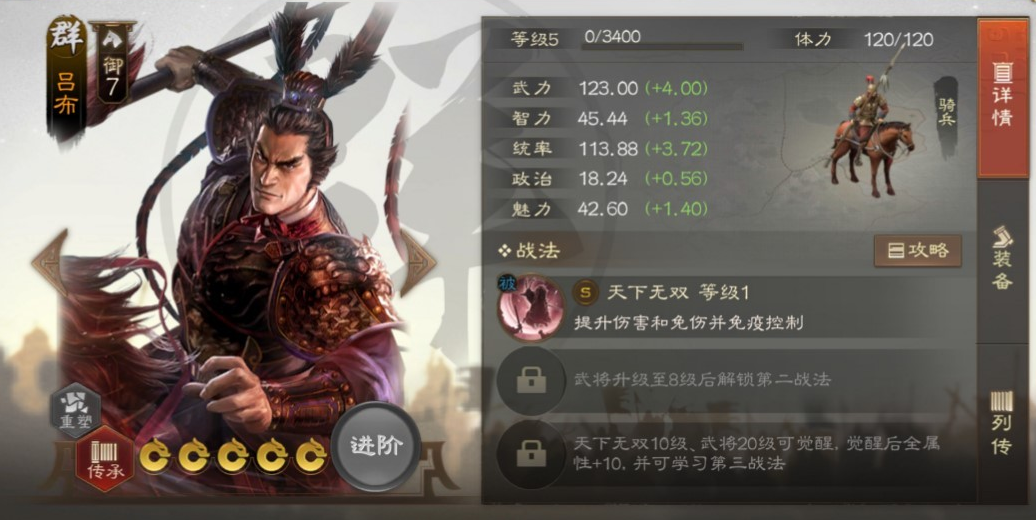Image resolution: width=1036 pixels, height=520 pixels.
Task: Show previous general with left arrow
Action: tap(51, 262)
